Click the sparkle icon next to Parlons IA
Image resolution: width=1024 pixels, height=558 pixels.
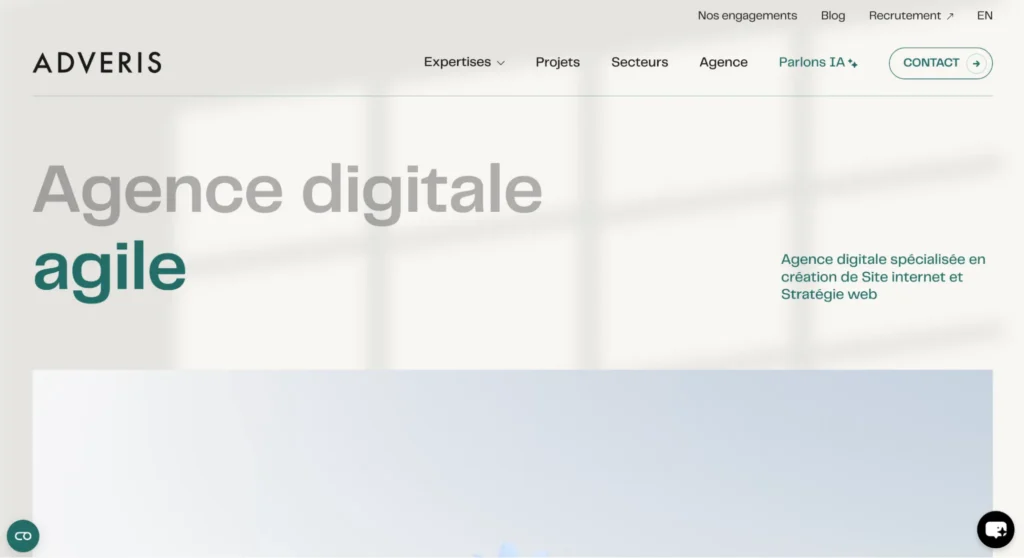[x=853, y=63]
